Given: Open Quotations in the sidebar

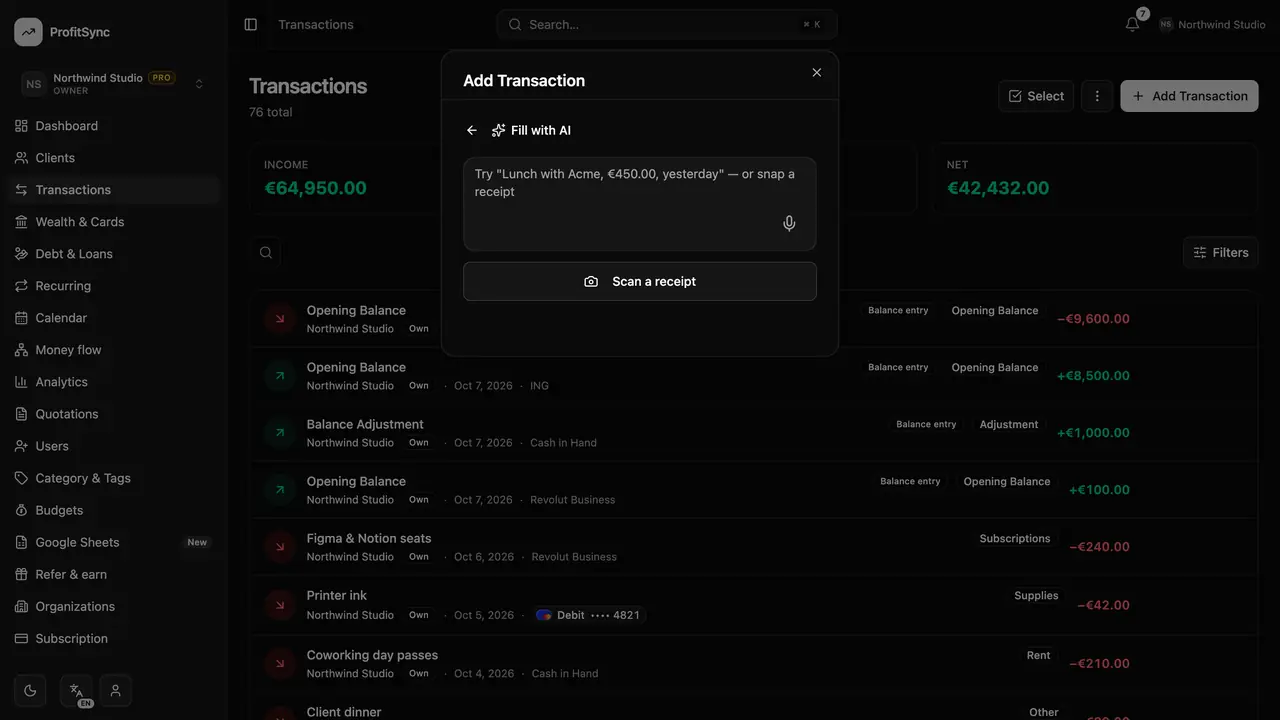Looking at the screenshot, I should pos(113,414).
